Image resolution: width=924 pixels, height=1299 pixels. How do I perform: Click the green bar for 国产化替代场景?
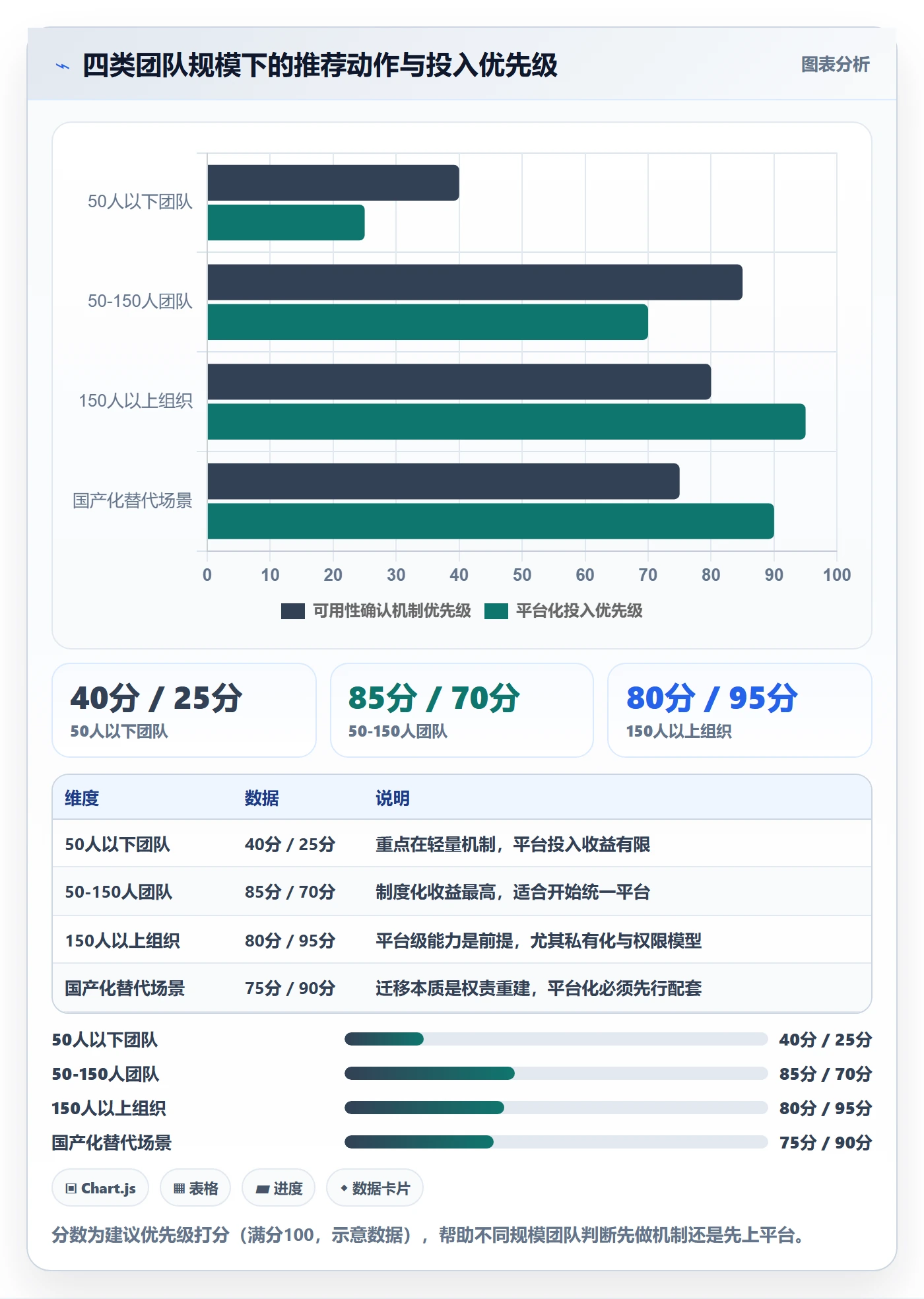click(x=491, y=521)
